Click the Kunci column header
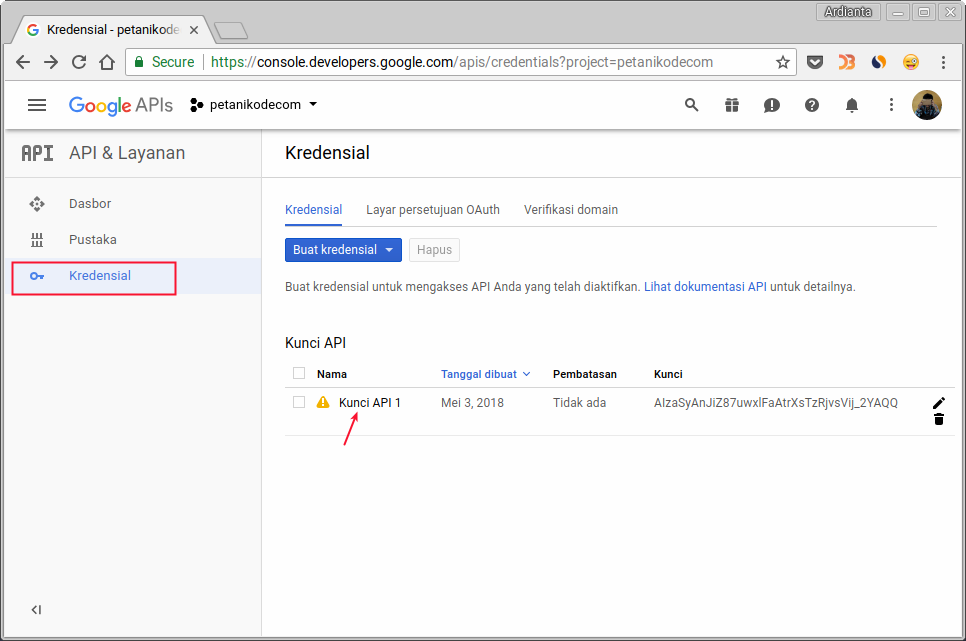 (x=668, y=374)
